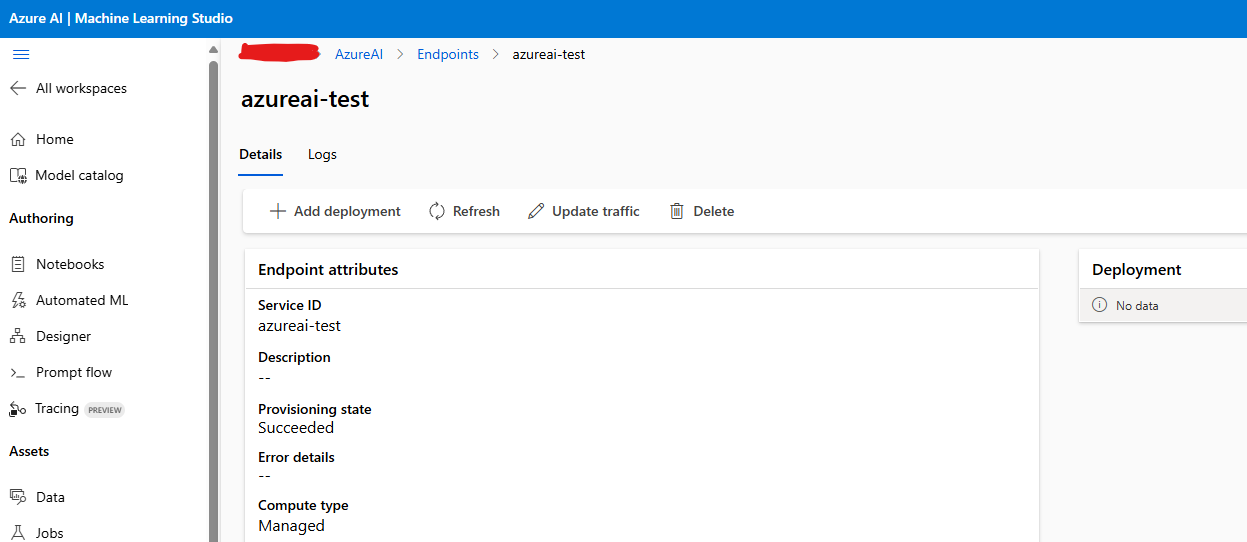Click the back arrow beside All workspaces
This screenshot has height=542, width=1247.
tap(18, 88)
